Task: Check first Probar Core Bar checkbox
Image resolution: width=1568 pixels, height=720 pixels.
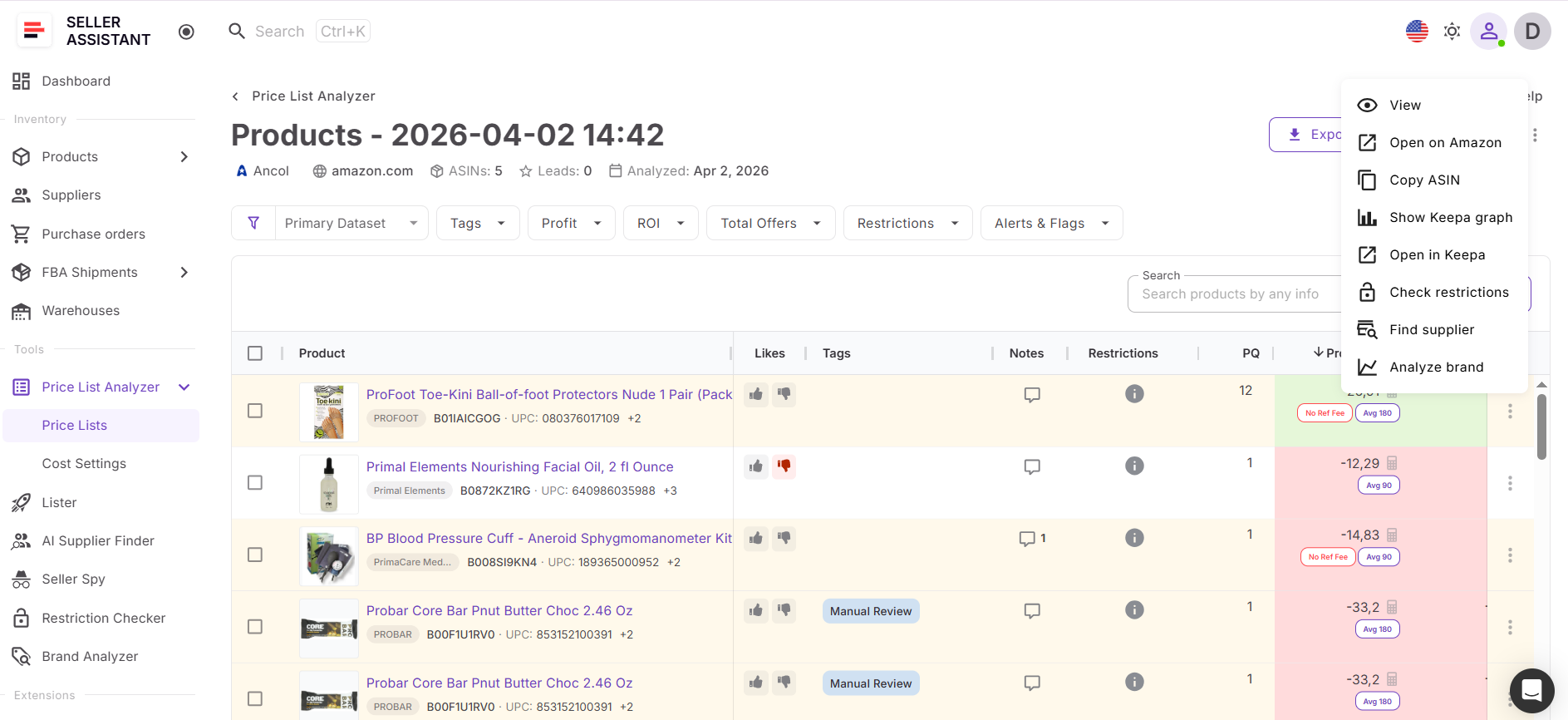Action: (x=255, y=627)
